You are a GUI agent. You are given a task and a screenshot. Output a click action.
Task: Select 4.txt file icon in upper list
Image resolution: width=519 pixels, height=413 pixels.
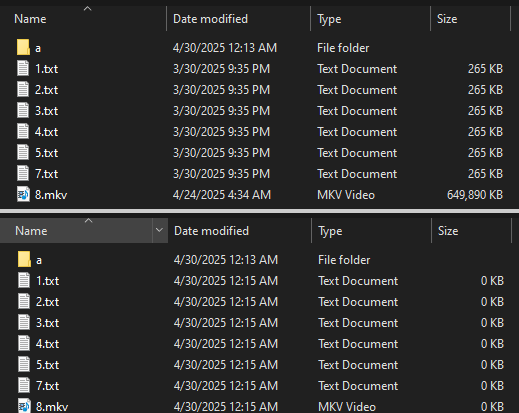click(23, 132)
